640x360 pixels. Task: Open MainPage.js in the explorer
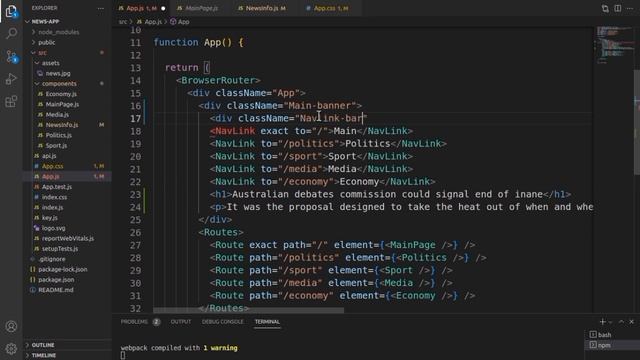click(62, 104)
